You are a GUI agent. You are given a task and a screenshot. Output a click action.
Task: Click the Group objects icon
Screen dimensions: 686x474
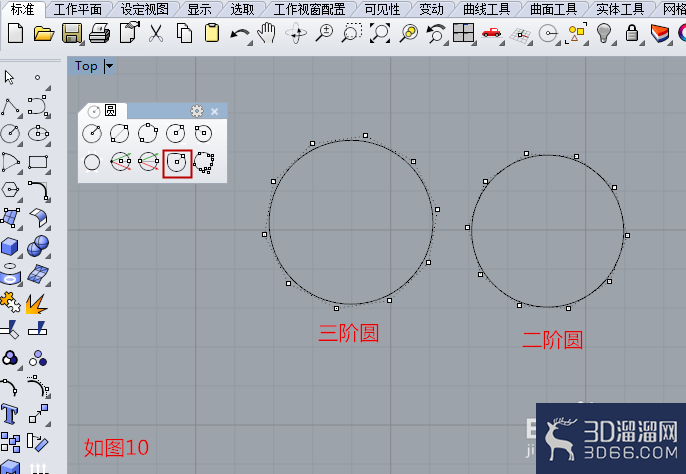click(x=10, y=358)
